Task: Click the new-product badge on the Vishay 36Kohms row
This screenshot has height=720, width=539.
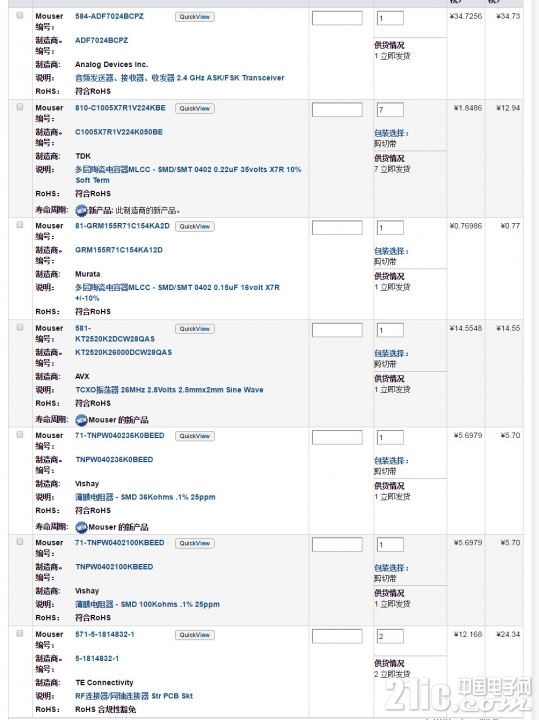Action: click(81, 527)
